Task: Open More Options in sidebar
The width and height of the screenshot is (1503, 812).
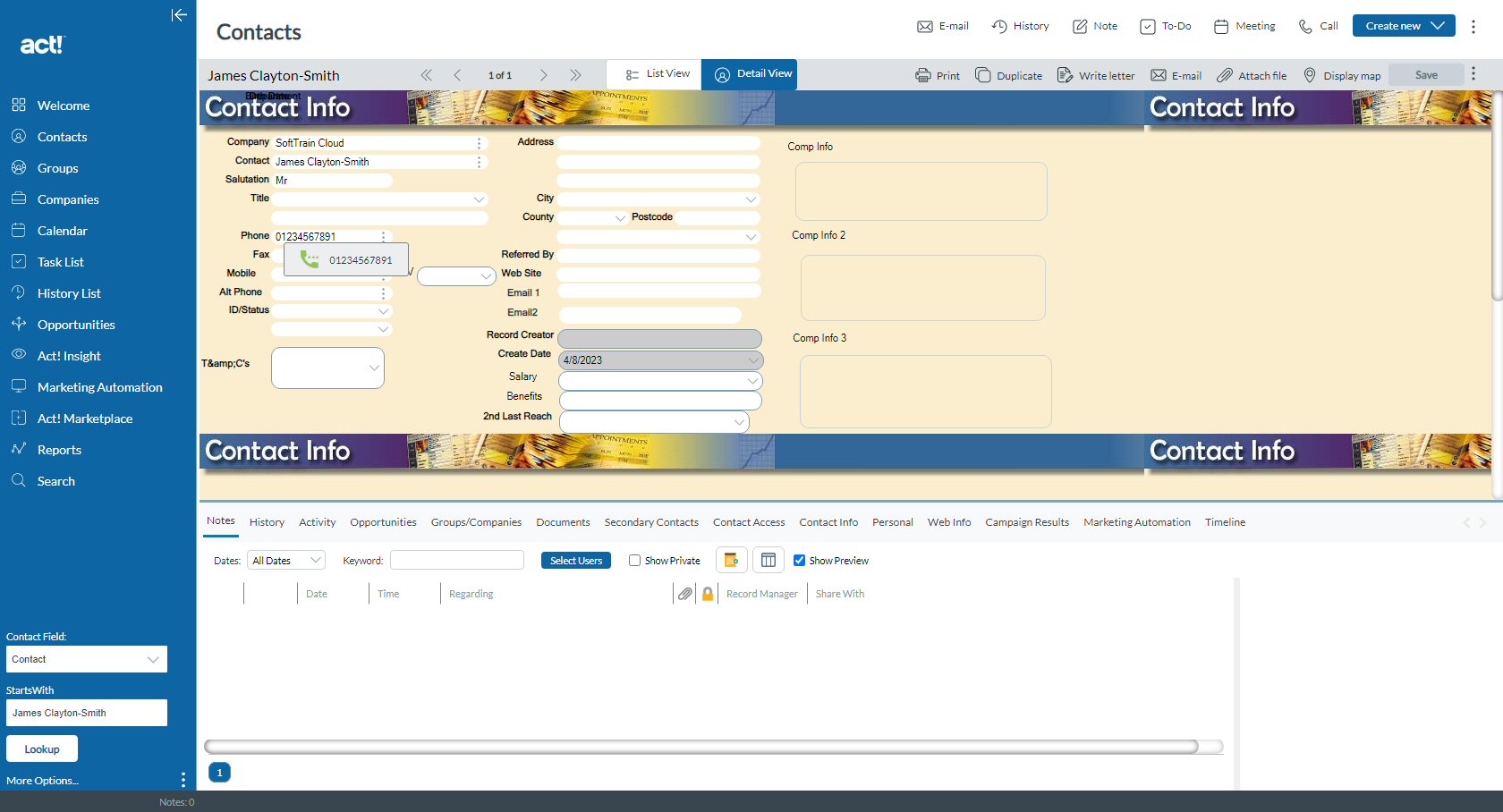Action: [x=42, y=781]
